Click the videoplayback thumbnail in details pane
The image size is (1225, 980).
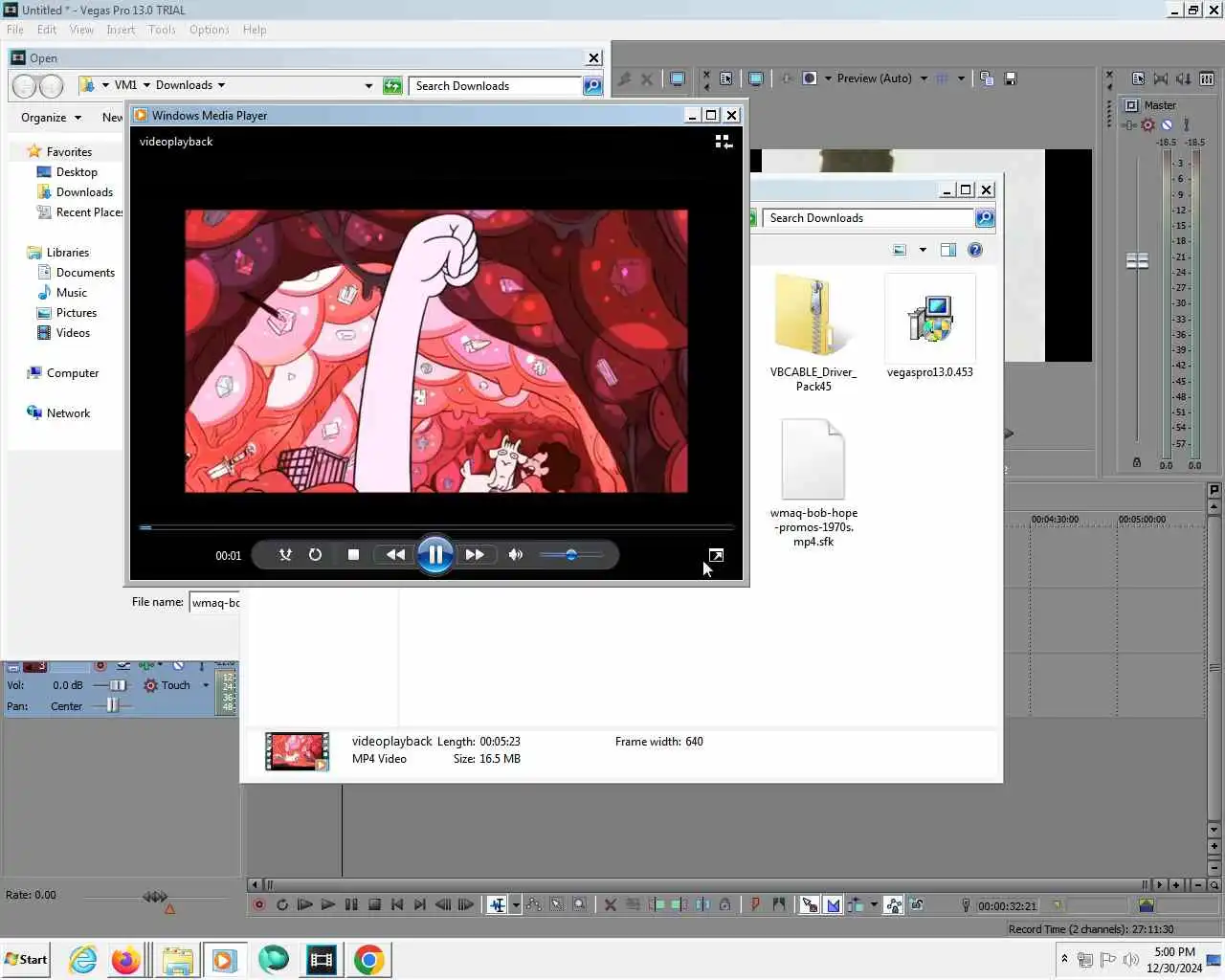[x=297, y=751]
